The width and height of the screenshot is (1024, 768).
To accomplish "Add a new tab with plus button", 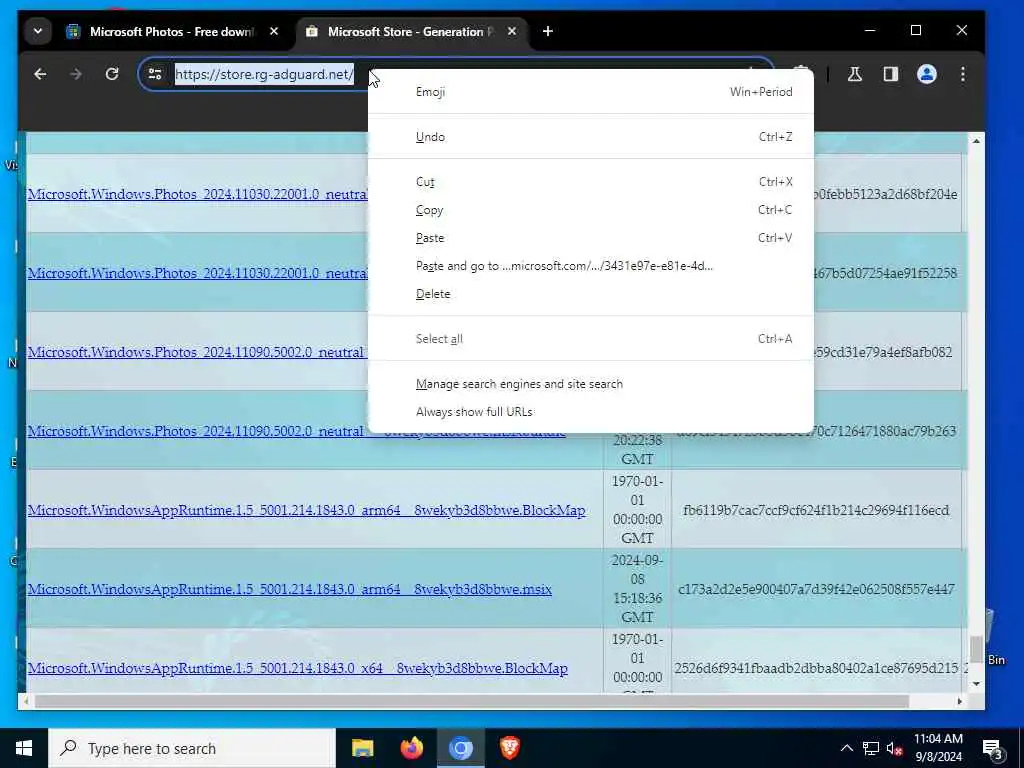I will click(548, 31).
